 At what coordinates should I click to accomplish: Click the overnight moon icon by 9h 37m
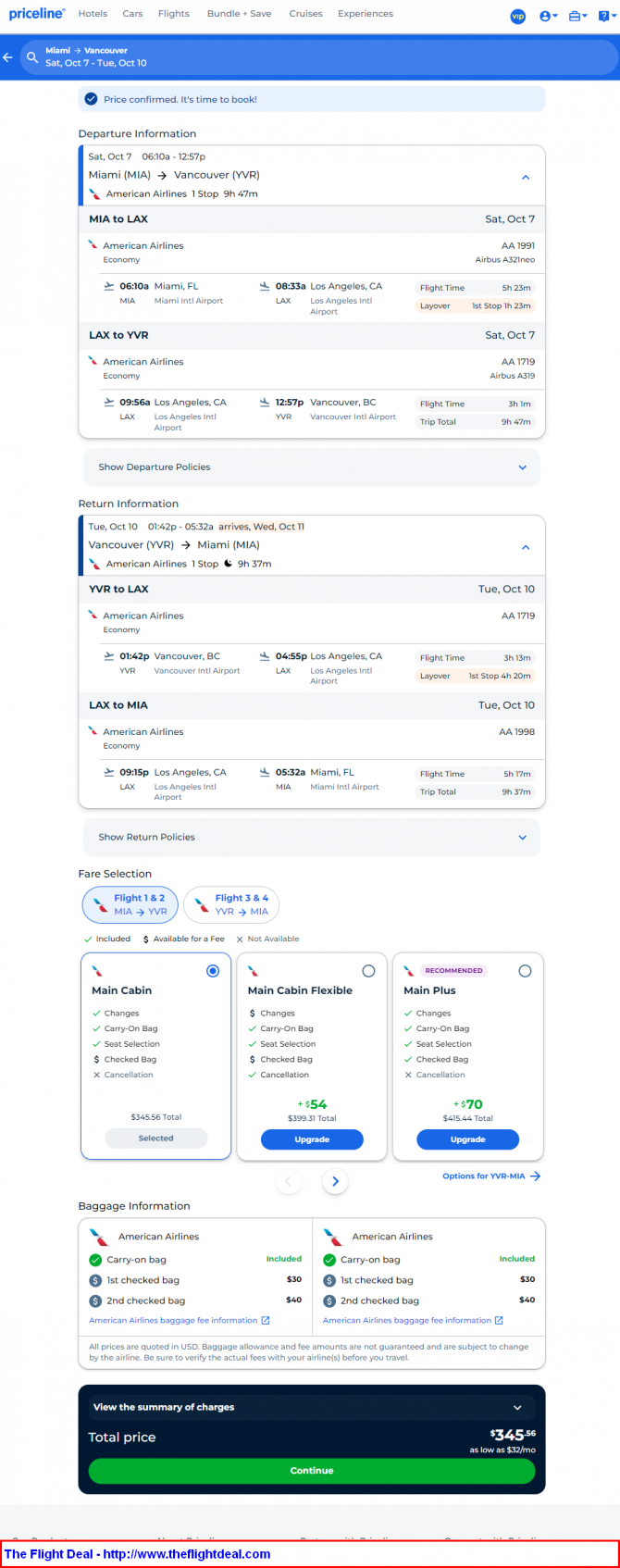click(229, 564)
